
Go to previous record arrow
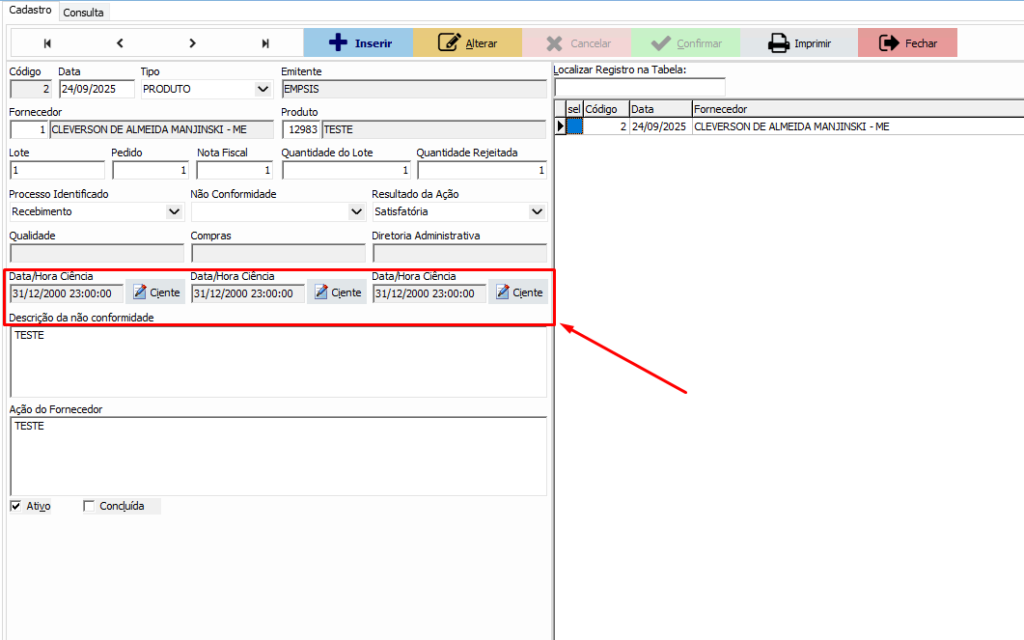[x=120, y=43]
